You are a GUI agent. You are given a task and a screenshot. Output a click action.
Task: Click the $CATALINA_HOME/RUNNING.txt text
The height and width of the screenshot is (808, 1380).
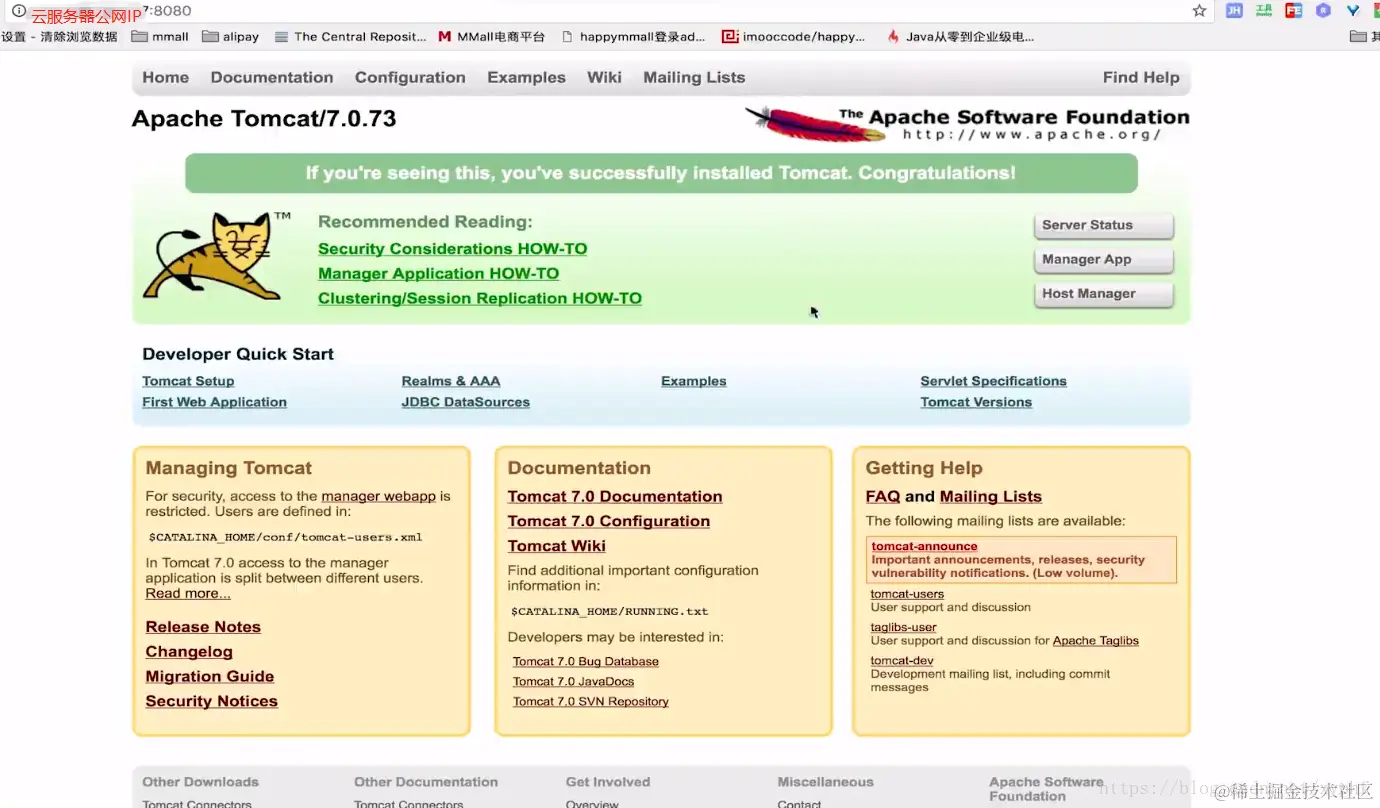[609, 612]
